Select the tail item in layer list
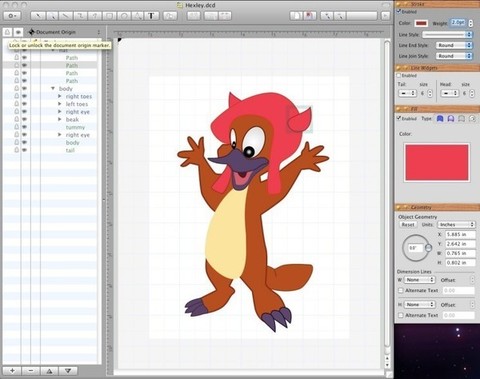480x379 pixels. (x=70, y=150)
